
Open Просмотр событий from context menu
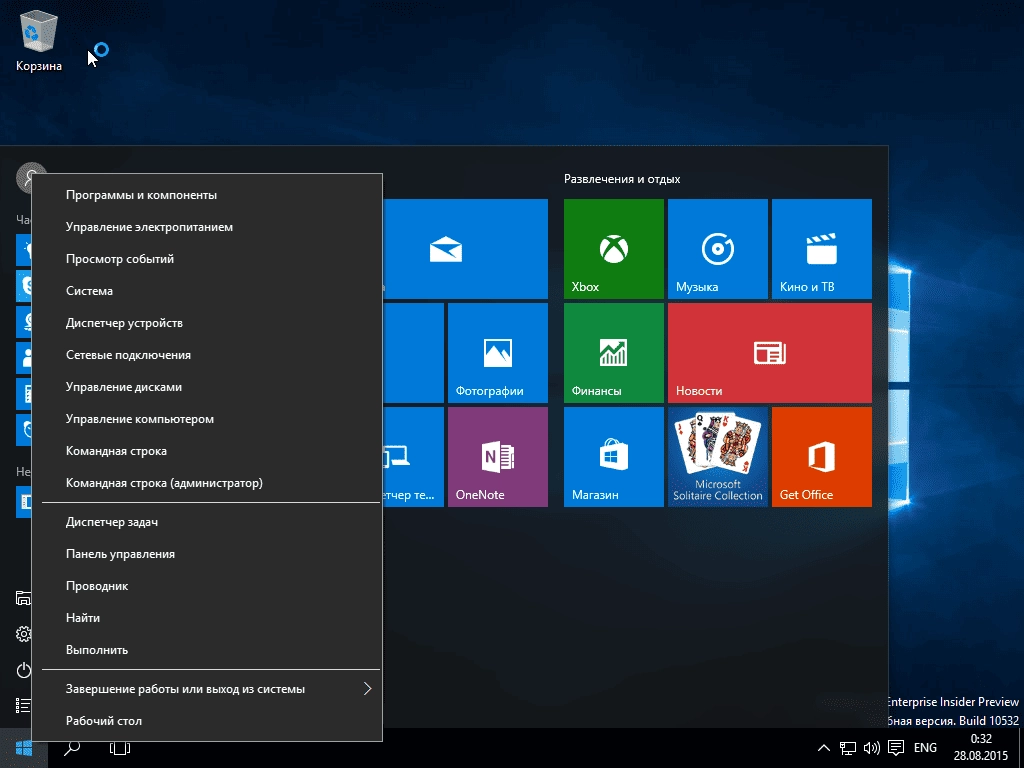206,259
